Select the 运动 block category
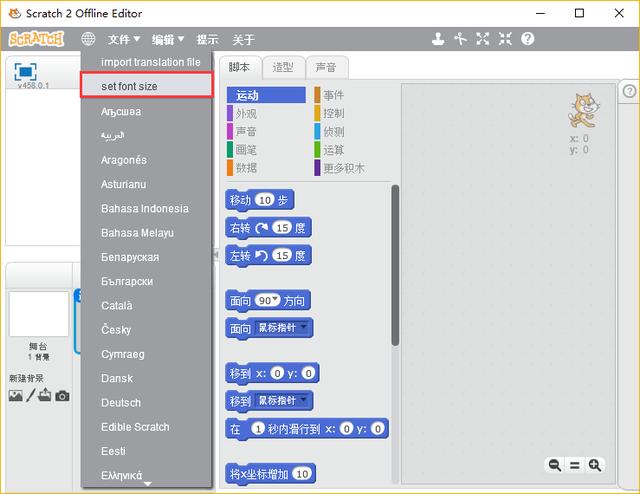The width and height of the screenshot is (640, 494). pos(266,95)
